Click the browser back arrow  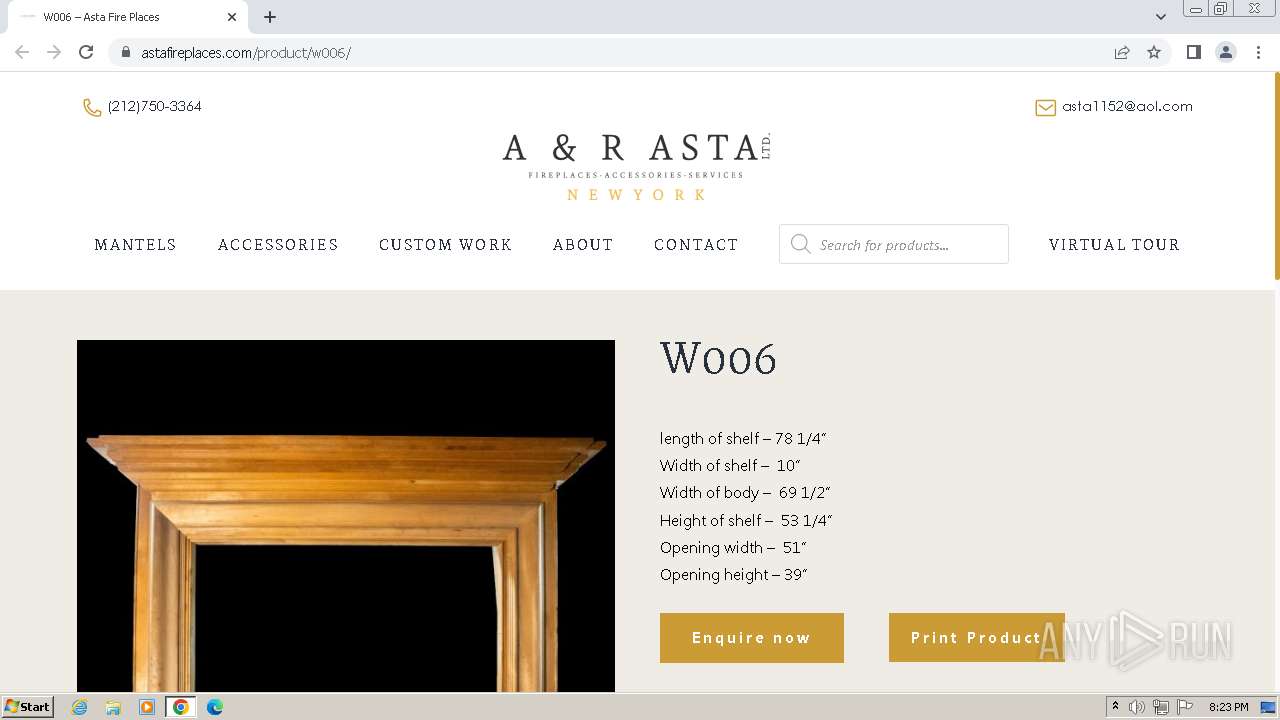(22, 52)
